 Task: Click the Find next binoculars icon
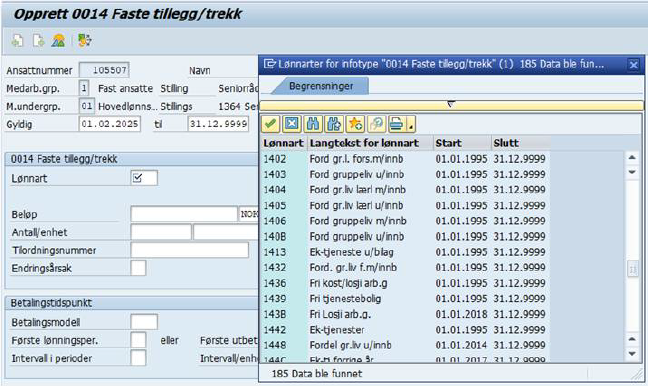click(334, 124)
